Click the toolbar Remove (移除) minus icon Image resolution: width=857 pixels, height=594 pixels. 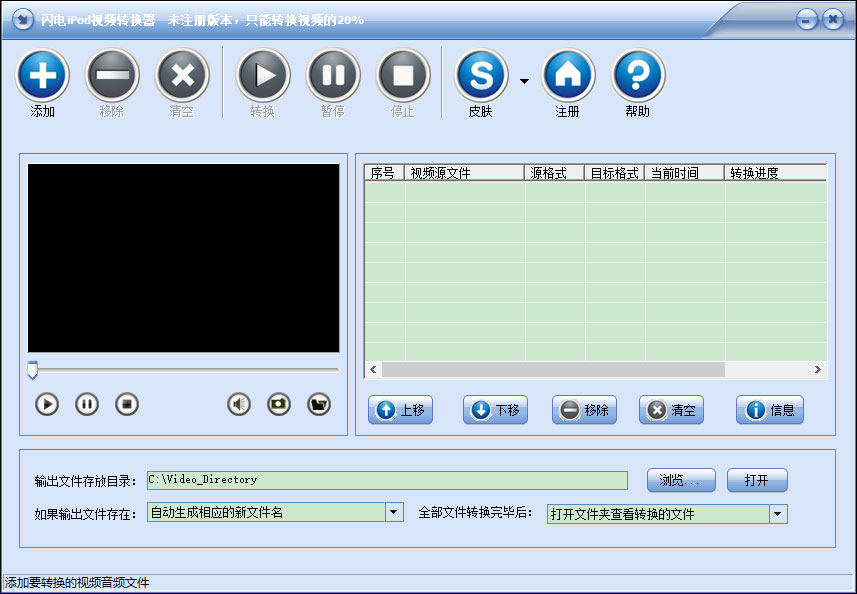click(x=112, y=75)
